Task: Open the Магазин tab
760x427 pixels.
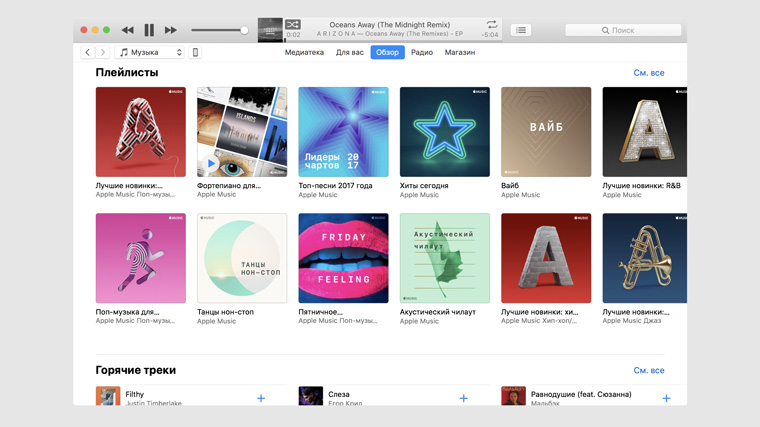Action: (x=460, y=52)
